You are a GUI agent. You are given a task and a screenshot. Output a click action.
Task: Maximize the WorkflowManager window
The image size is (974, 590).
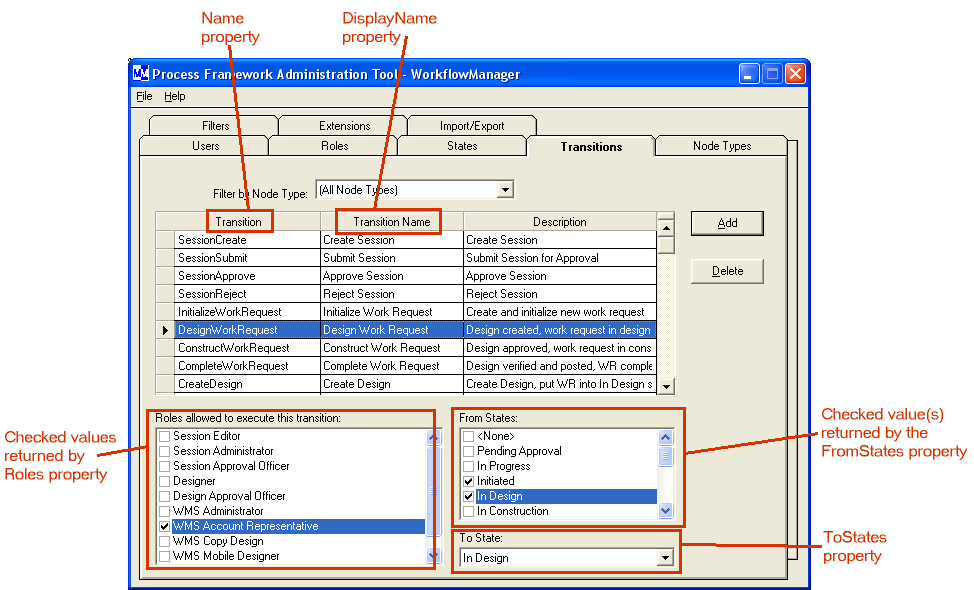[772, 74]
